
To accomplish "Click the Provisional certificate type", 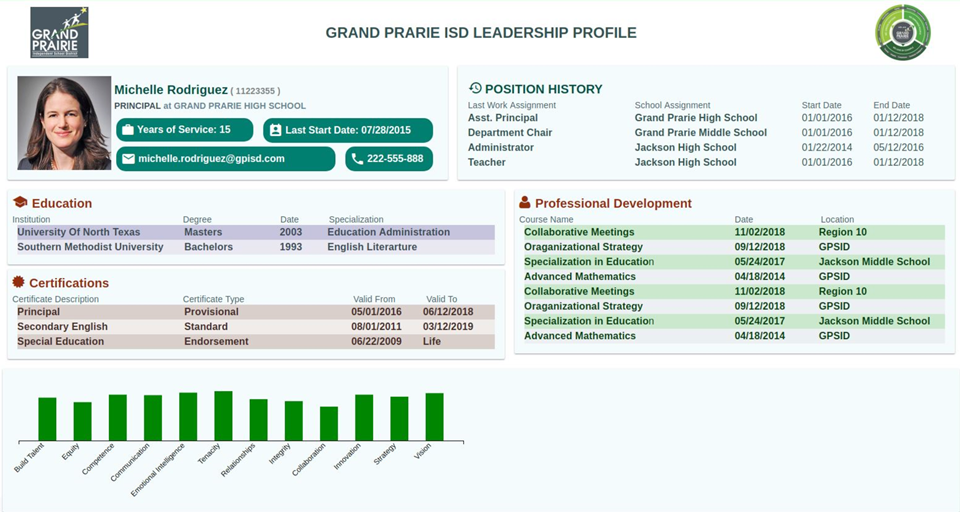I will pos(211,312).
